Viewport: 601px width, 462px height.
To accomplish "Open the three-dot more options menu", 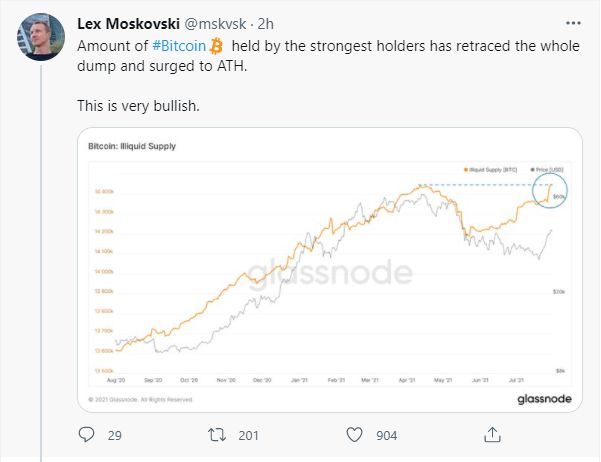I will (x=573, y=23).
